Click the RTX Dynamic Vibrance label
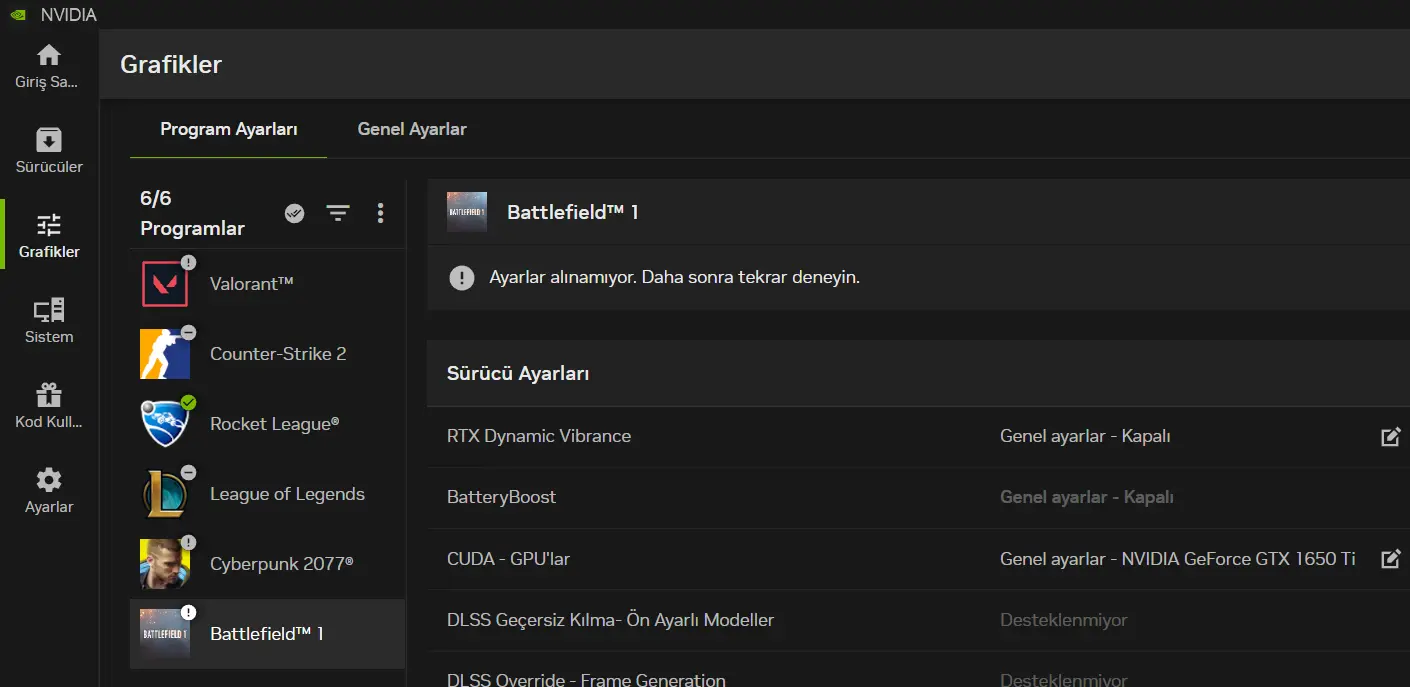 (x=539, y=436)
